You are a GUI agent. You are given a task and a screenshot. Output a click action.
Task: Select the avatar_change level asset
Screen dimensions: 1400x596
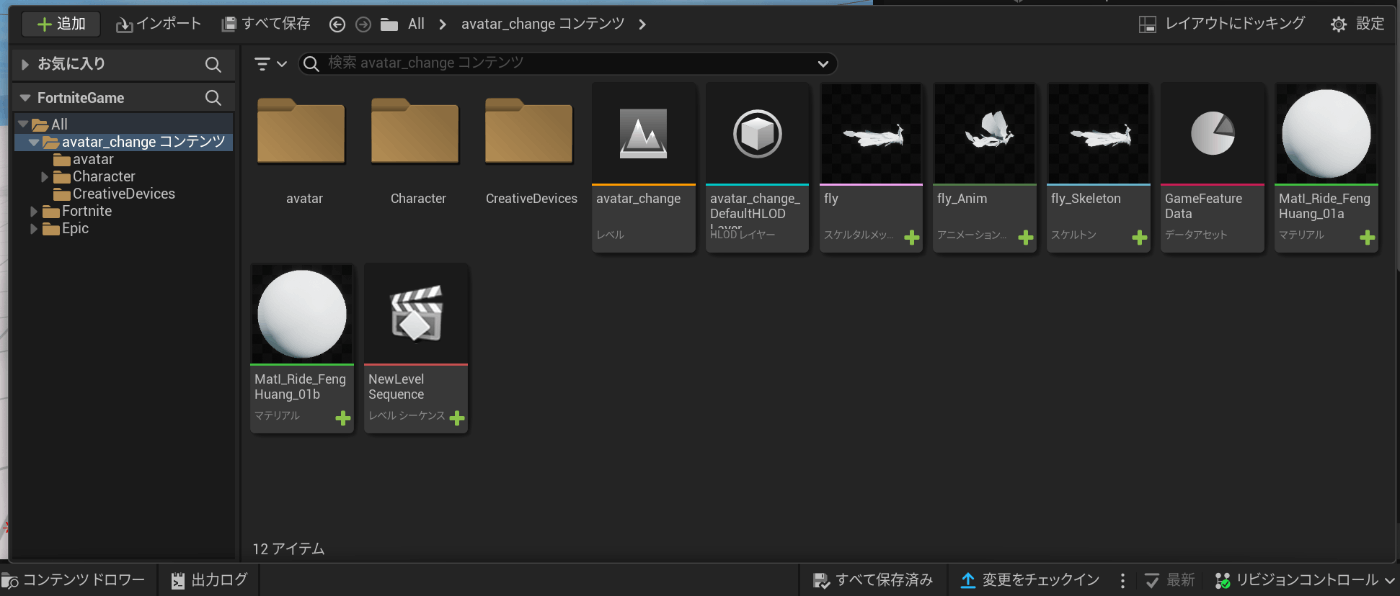point(644,167)
